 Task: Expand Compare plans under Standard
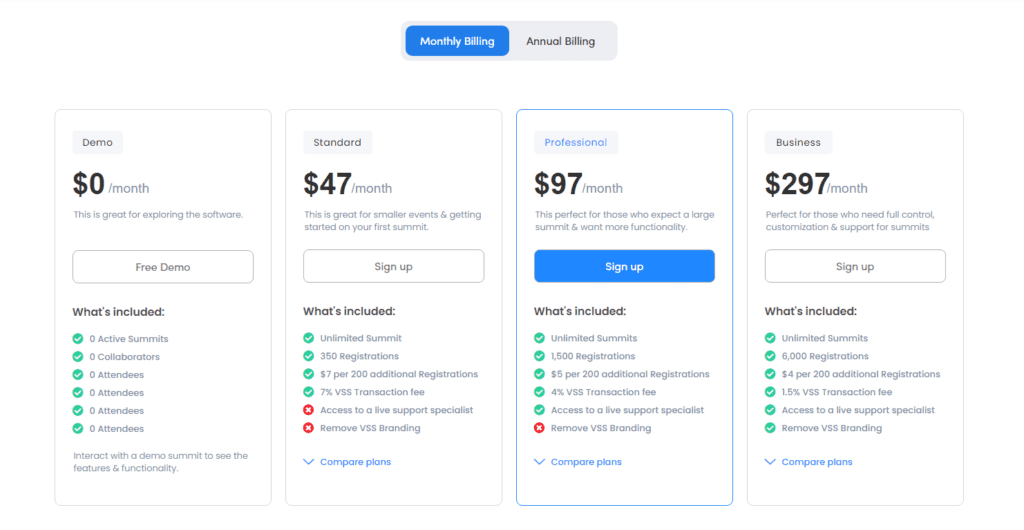coord(347,461)
